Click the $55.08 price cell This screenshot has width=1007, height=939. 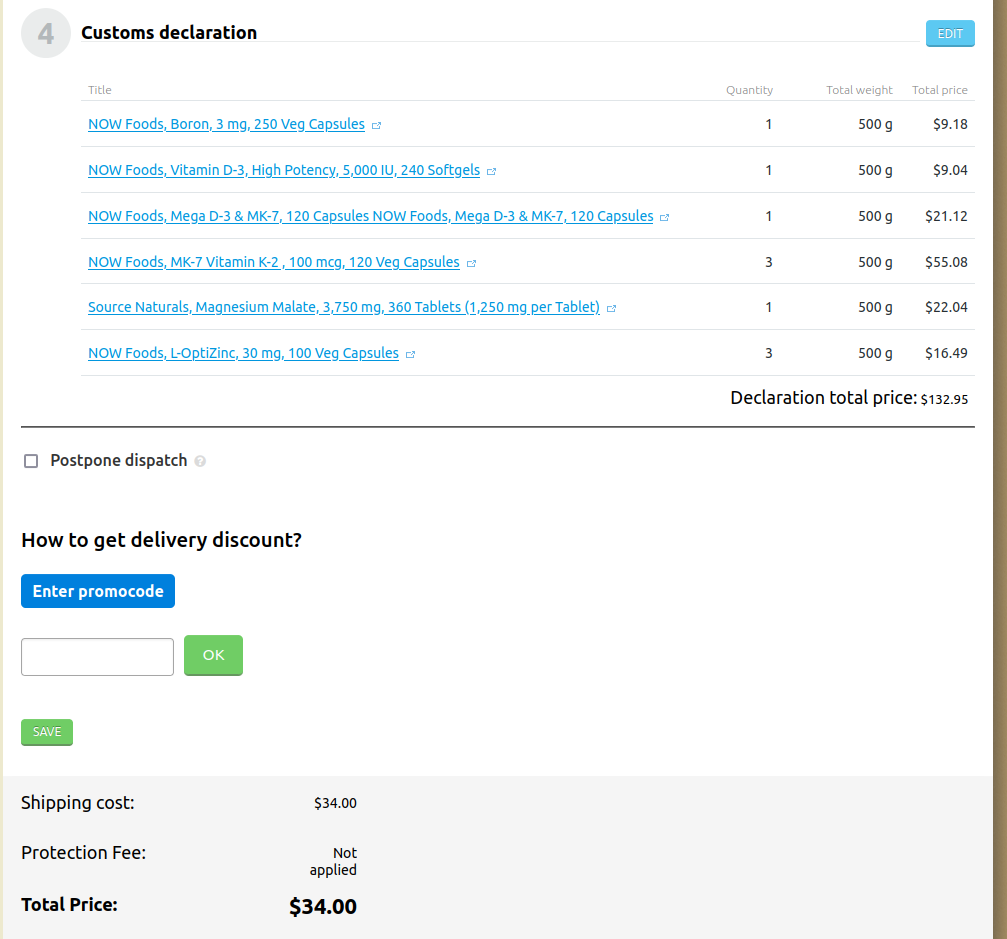tap(946, 262)
